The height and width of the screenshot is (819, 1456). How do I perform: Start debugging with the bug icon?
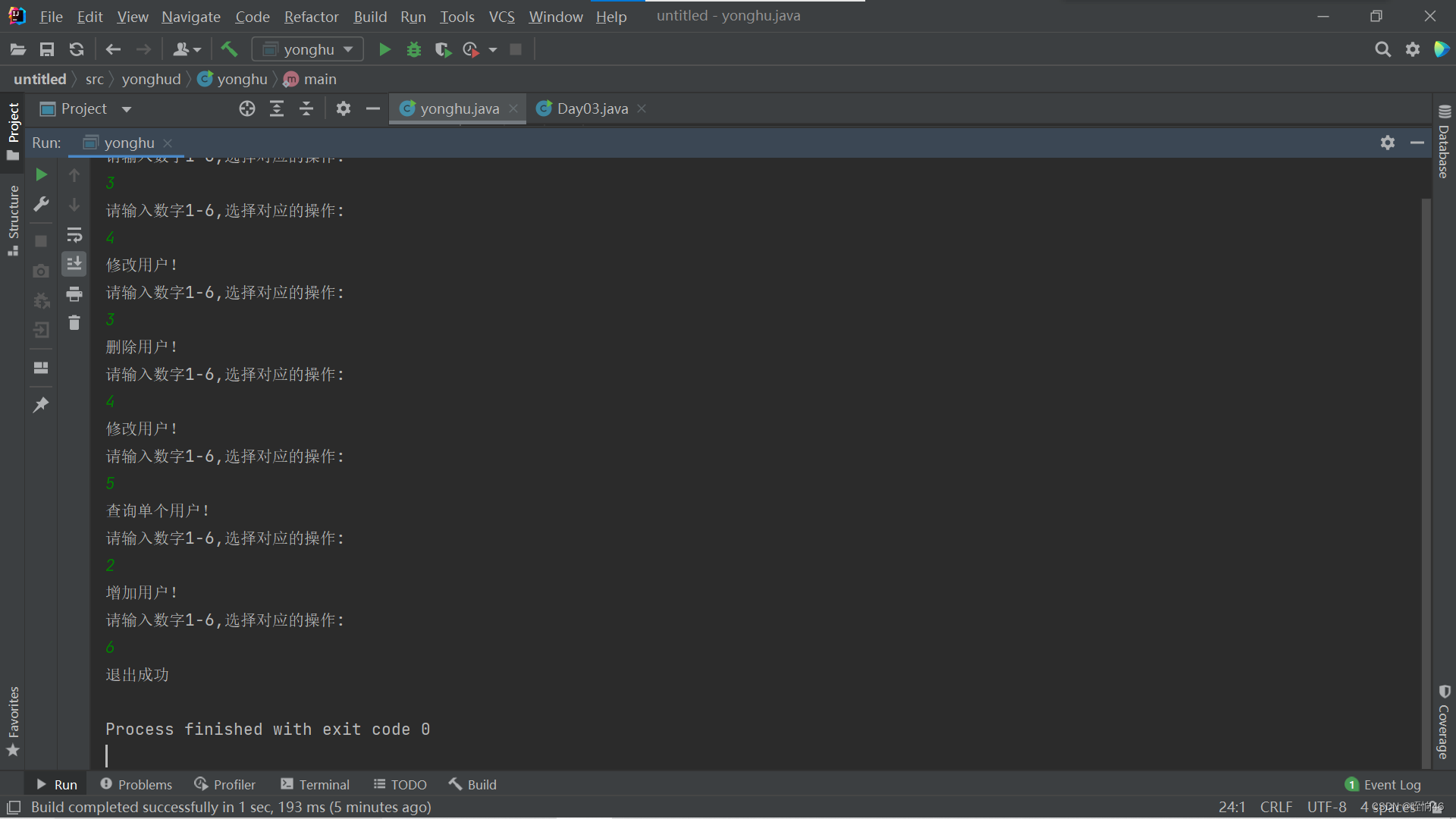(414, 49)
